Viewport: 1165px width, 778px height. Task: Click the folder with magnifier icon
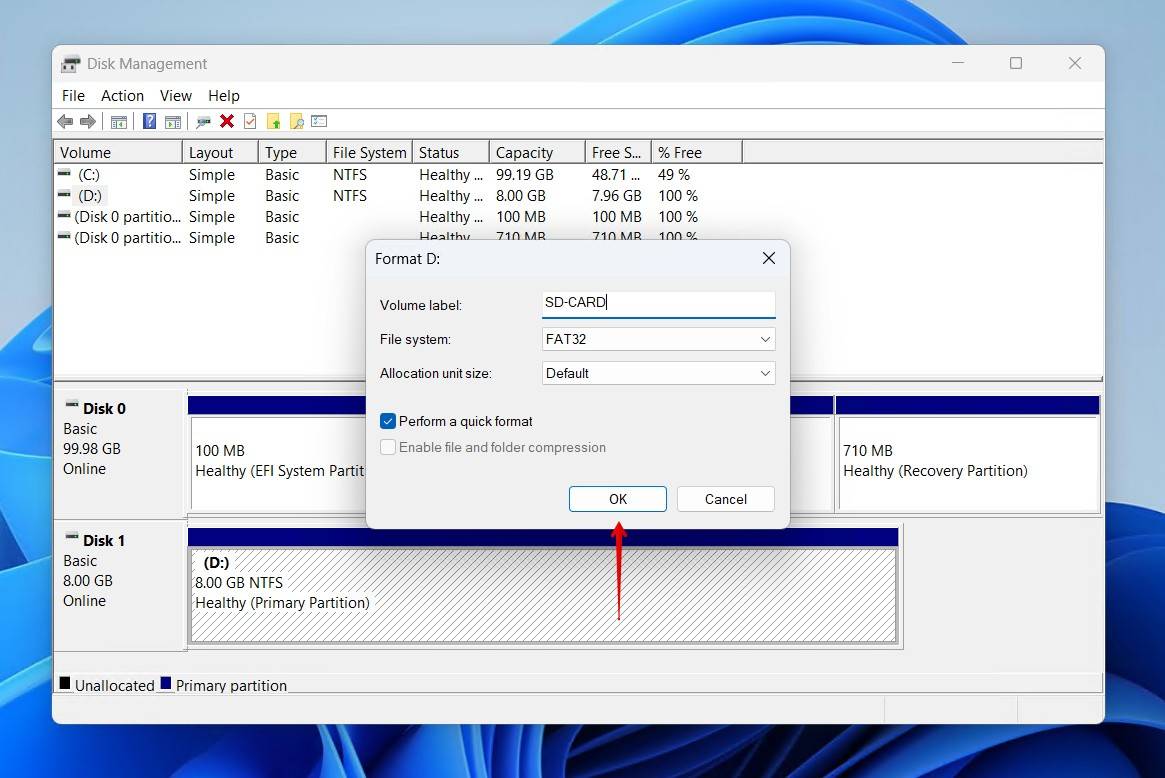(296, 121)
